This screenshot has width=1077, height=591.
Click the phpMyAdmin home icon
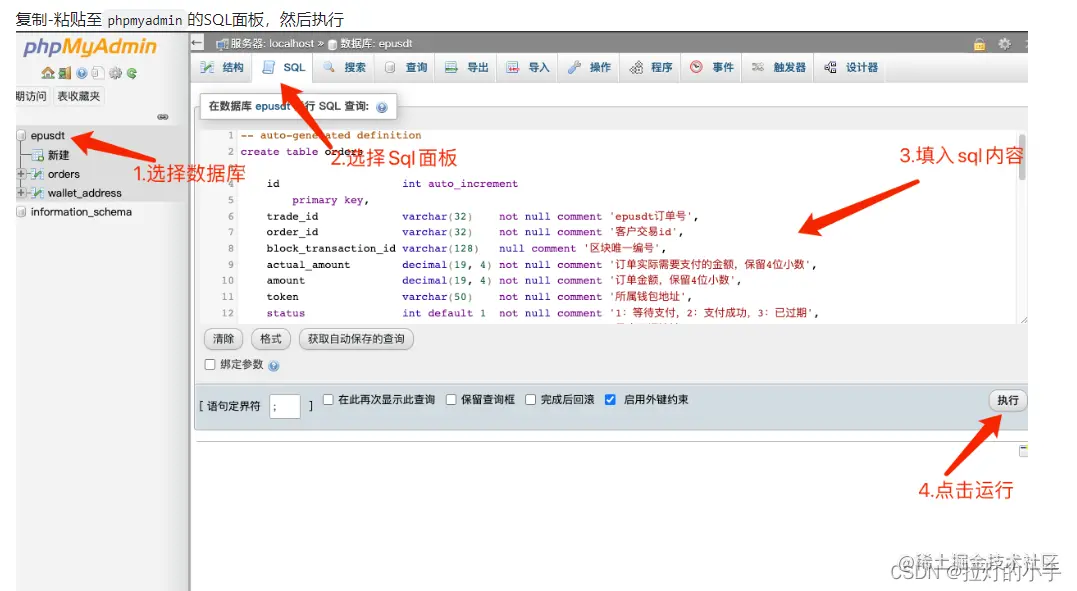point(48,73)
